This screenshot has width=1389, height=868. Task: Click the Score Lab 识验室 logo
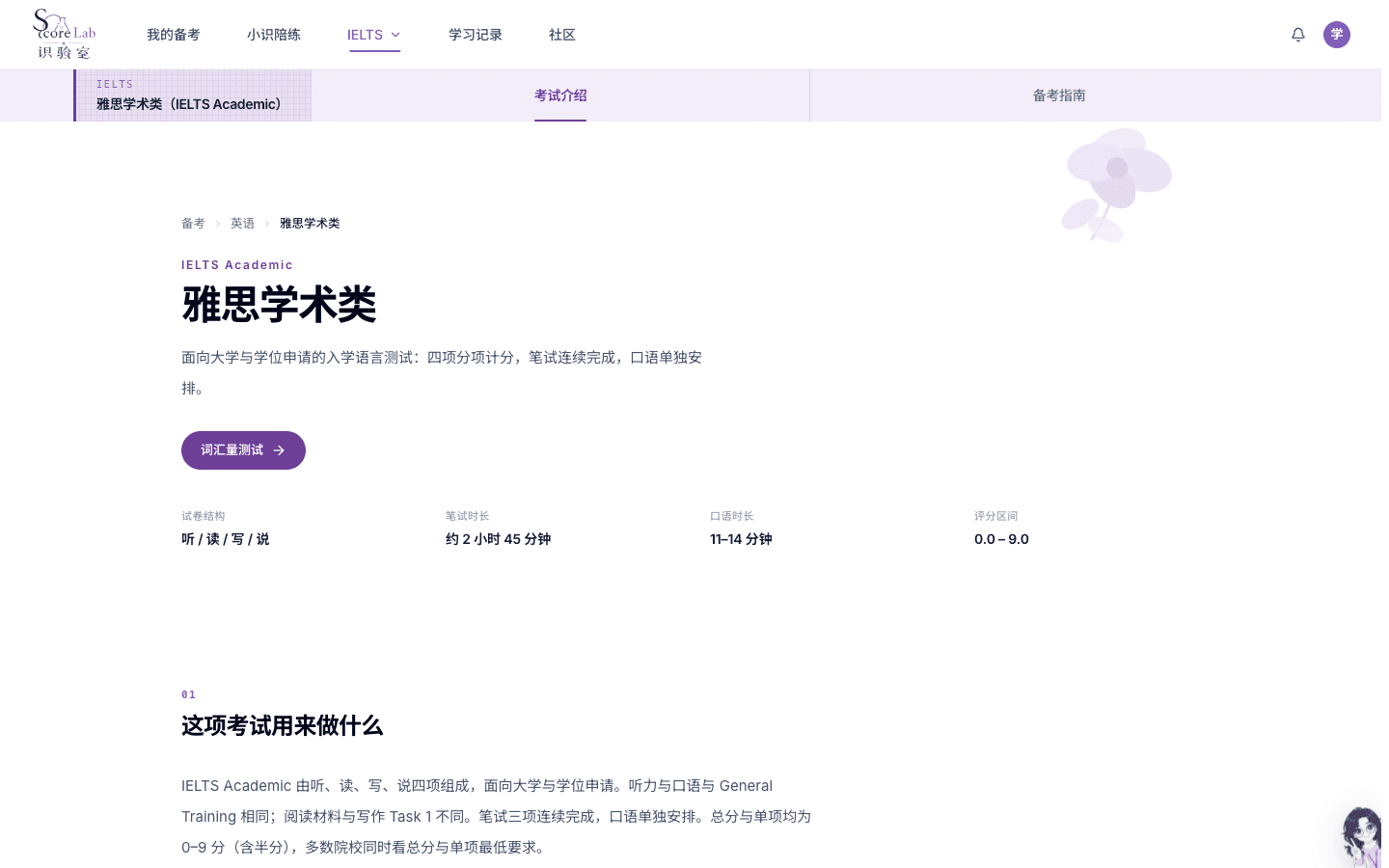[64, 35]
